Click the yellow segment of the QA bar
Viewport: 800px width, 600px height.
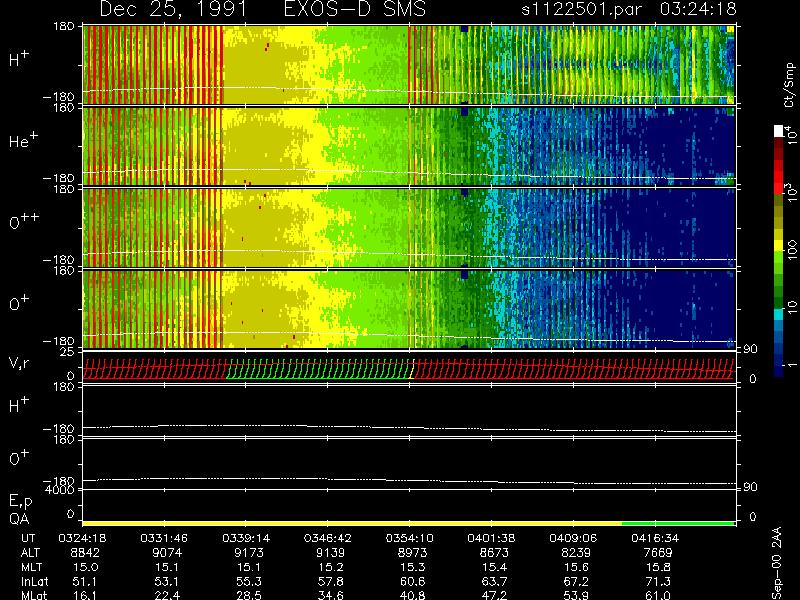[x=352, y=523]
